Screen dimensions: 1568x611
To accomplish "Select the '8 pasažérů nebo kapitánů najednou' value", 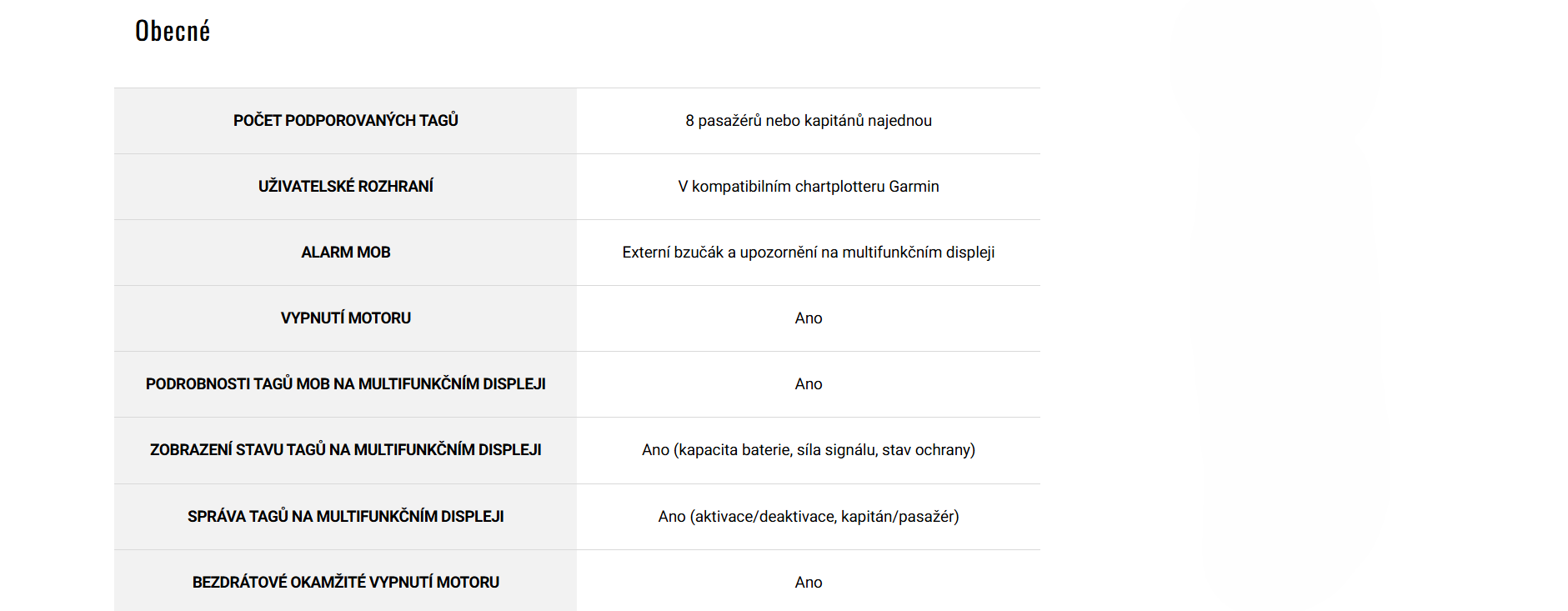I will click(808, 121).
